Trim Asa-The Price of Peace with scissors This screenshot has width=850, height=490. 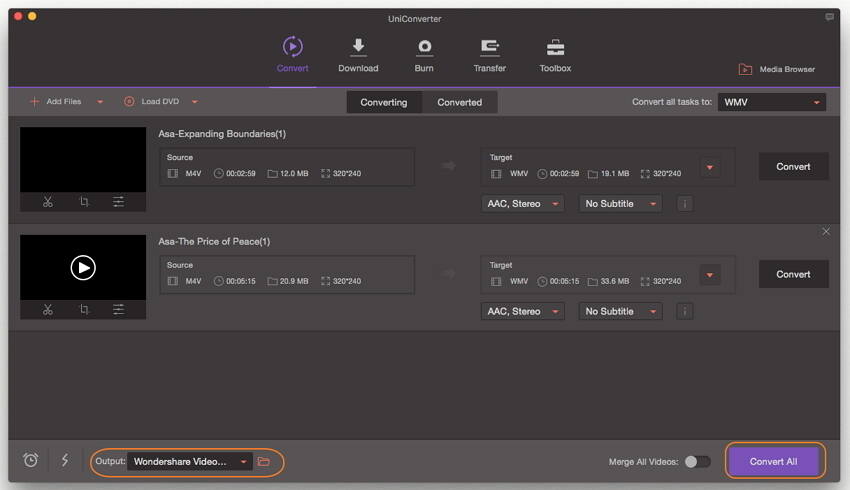(48, 310)
